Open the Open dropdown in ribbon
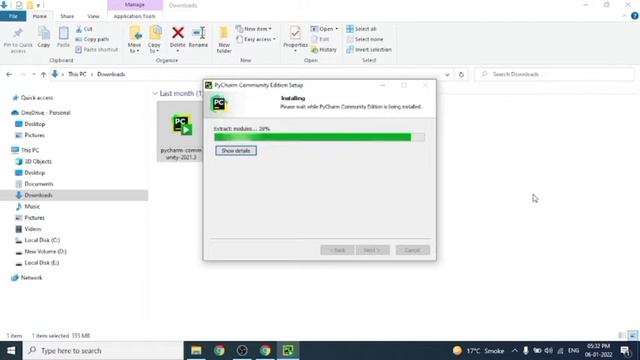Screen dimensions: 640x360 coord(324,29)
